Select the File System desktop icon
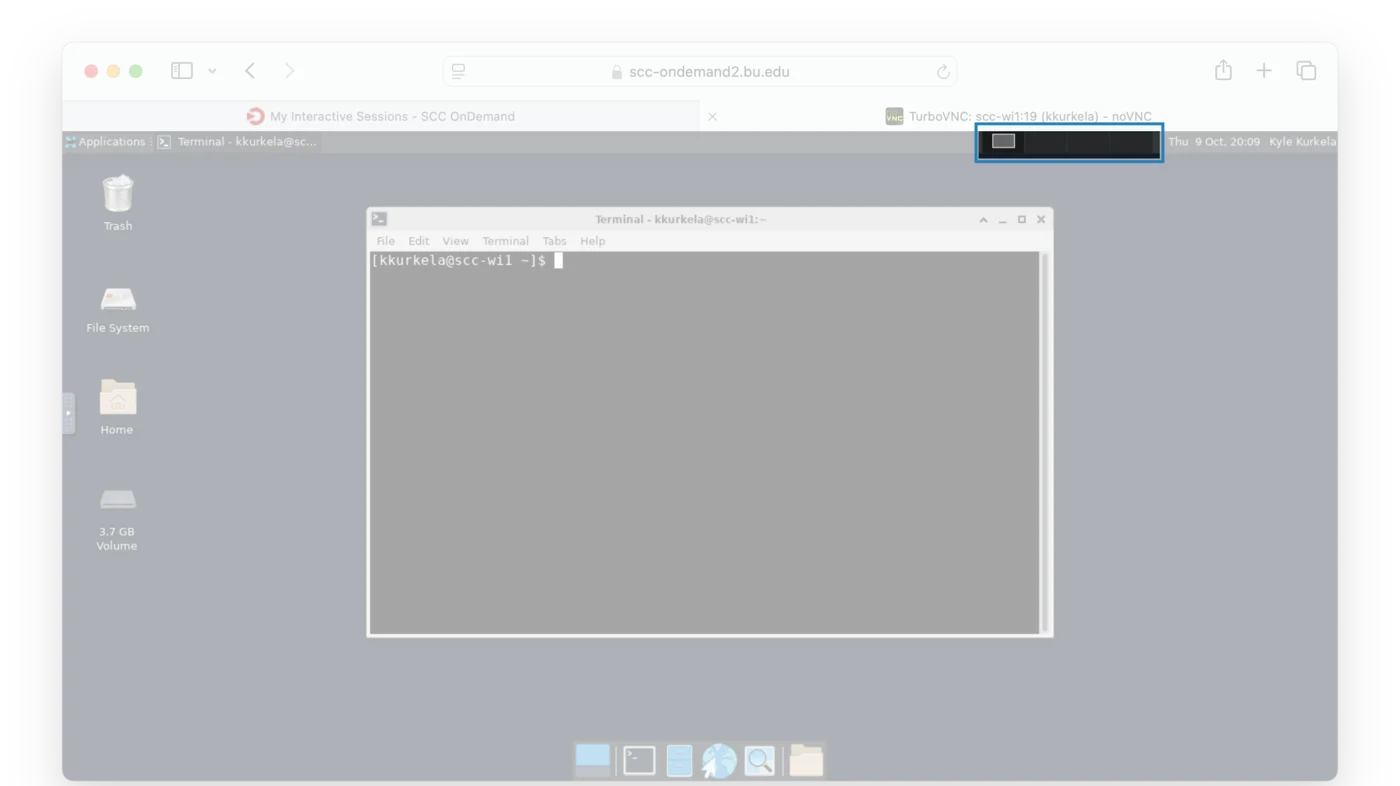Screen dimensions: 1400x786 click(118, 309)
